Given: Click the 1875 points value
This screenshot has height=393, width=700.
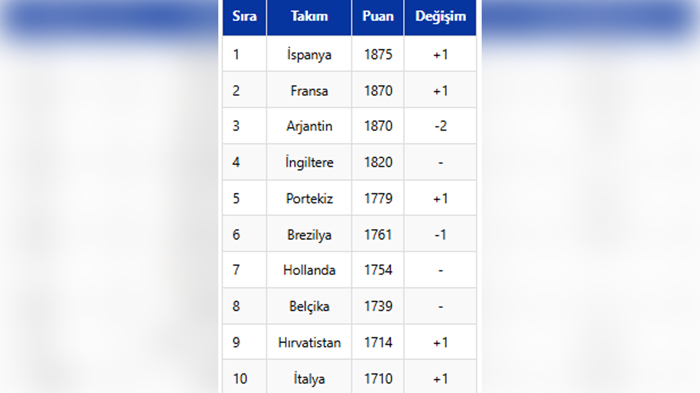Looking at the screenshot, I should 378,54.
